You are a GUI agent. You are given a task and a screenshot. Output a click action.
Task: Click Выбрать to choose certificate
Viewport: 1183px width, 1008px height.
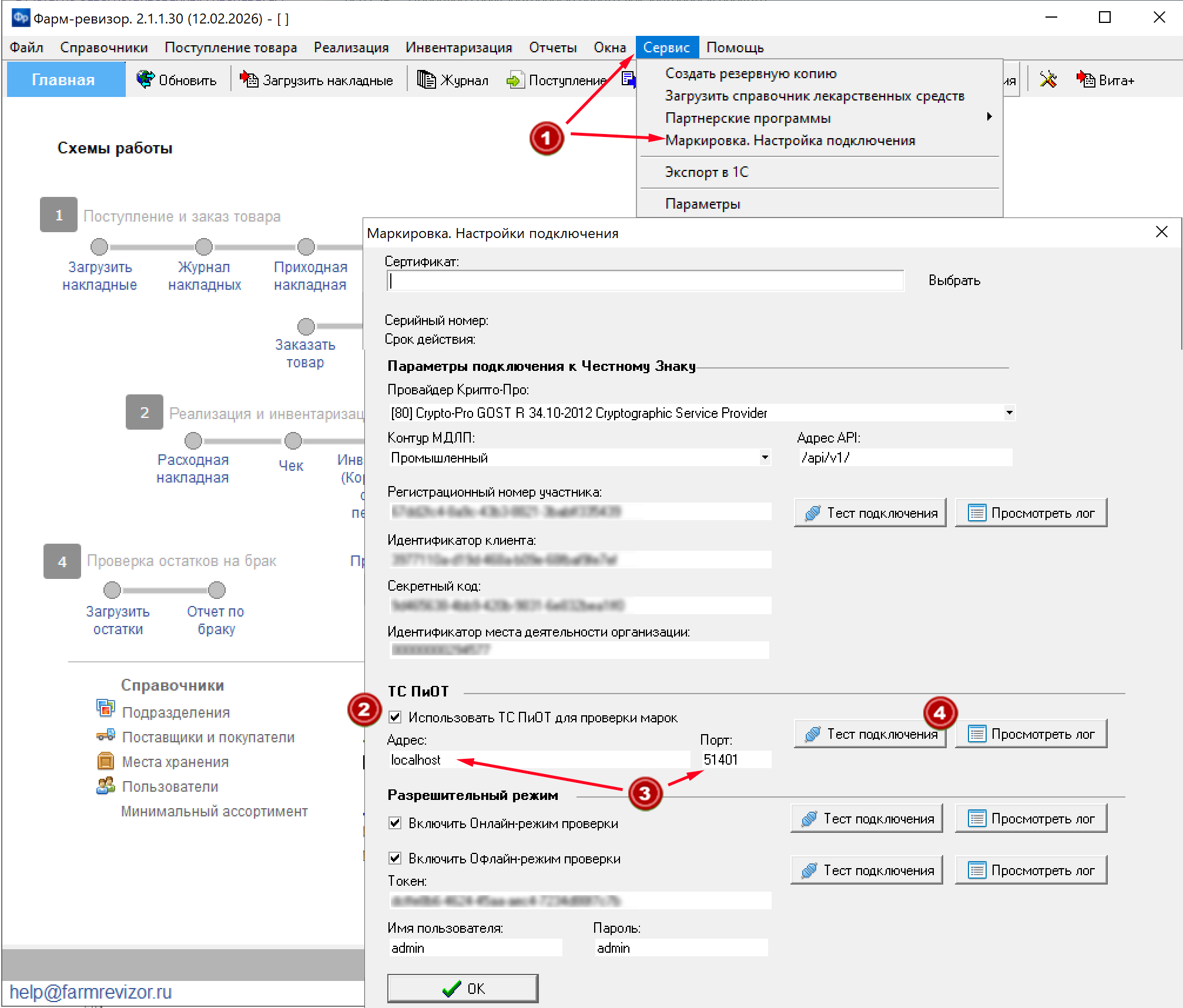[954, 280]
